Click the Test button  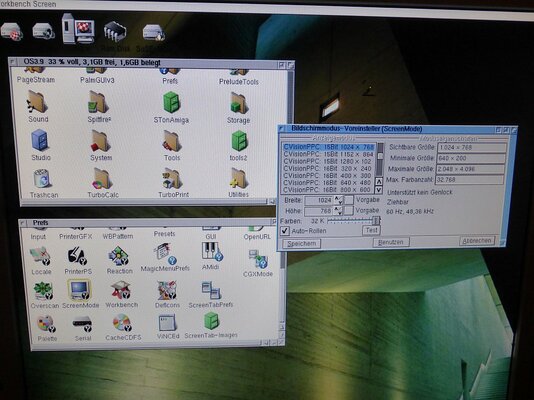[371, 230]
